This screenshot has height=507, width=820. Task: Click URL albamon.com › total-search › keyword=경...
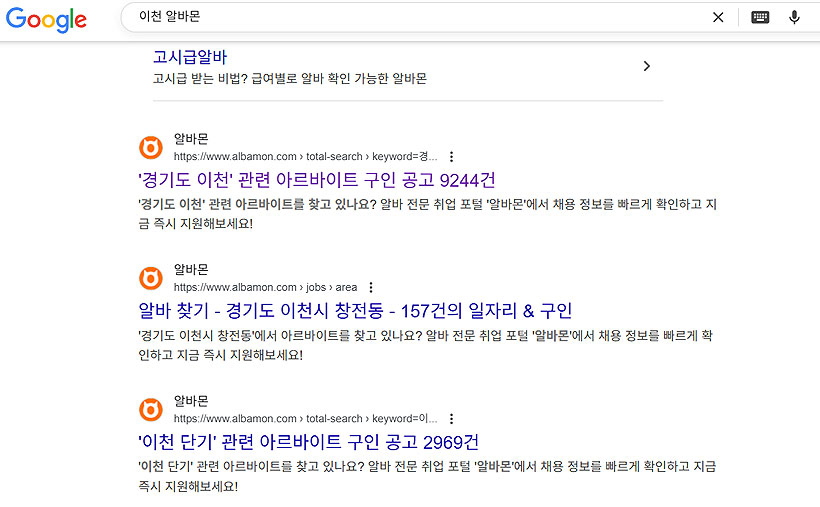tap(305, 156)
